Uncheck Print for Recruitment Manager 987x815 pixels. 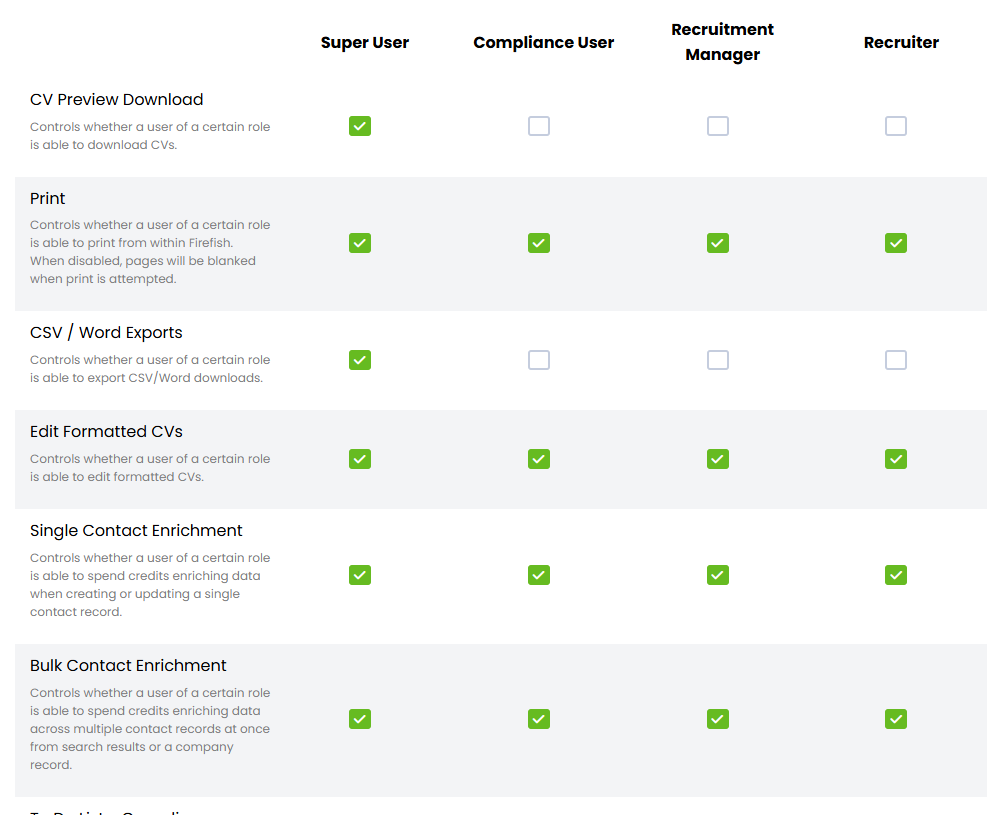[718, 243]
